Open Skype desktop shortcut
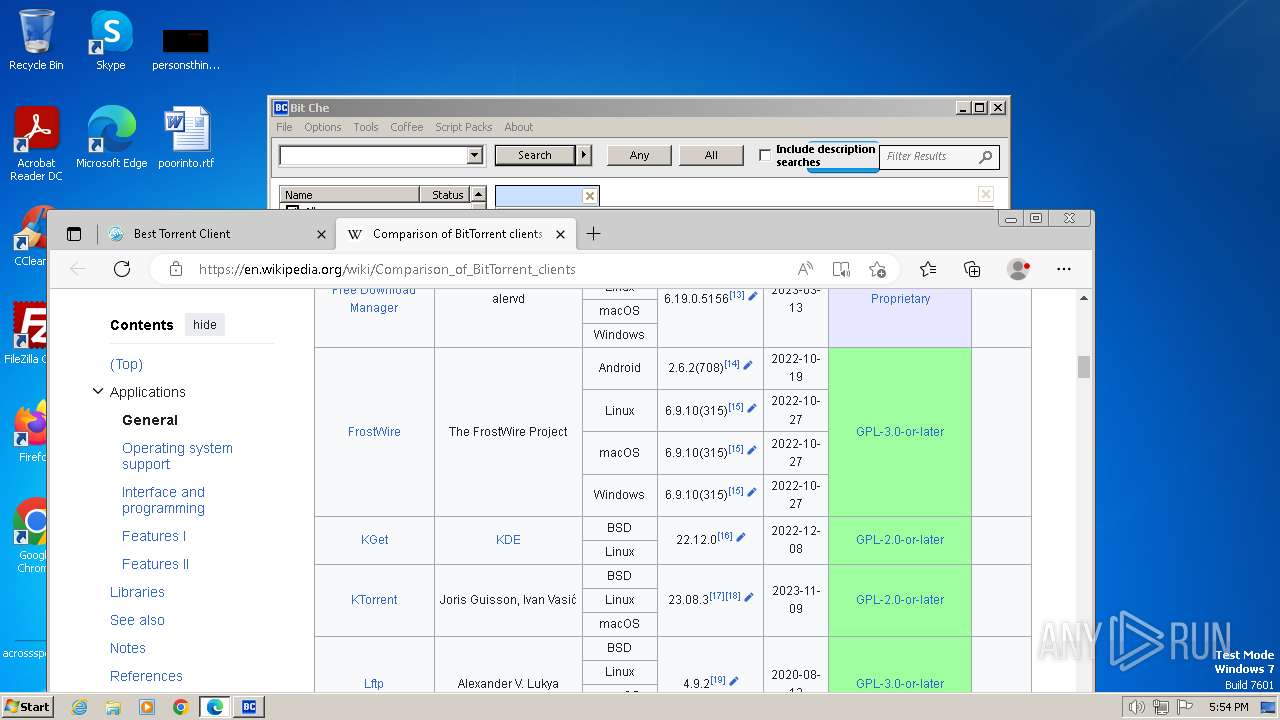The image size is (1280, 720). click(x=110, y=41)
